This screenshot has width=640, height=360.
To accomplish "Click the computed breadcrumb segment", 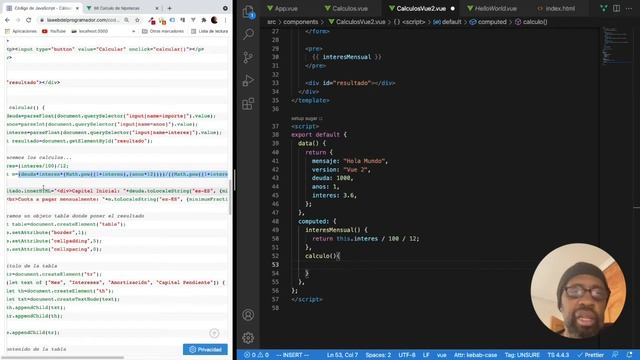I will click(x=488, y=22).
